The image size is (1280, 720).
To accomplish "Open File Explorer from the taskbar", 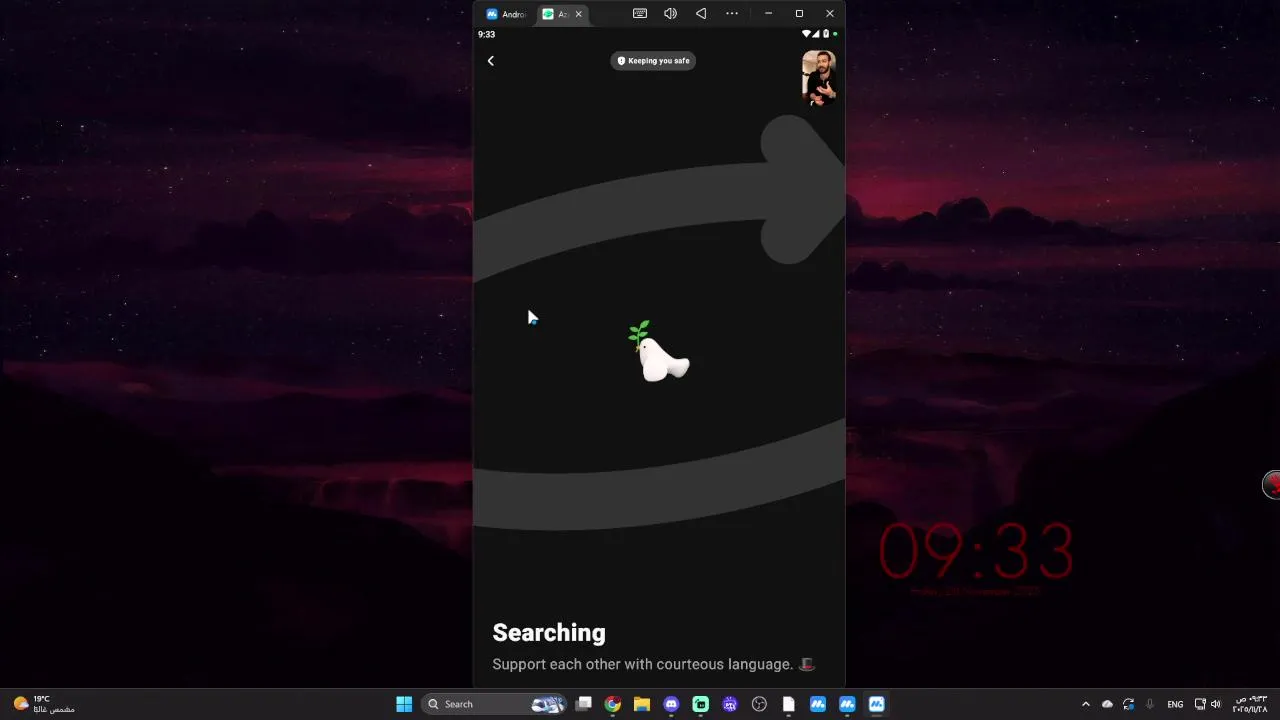I will tap(642, 704).
